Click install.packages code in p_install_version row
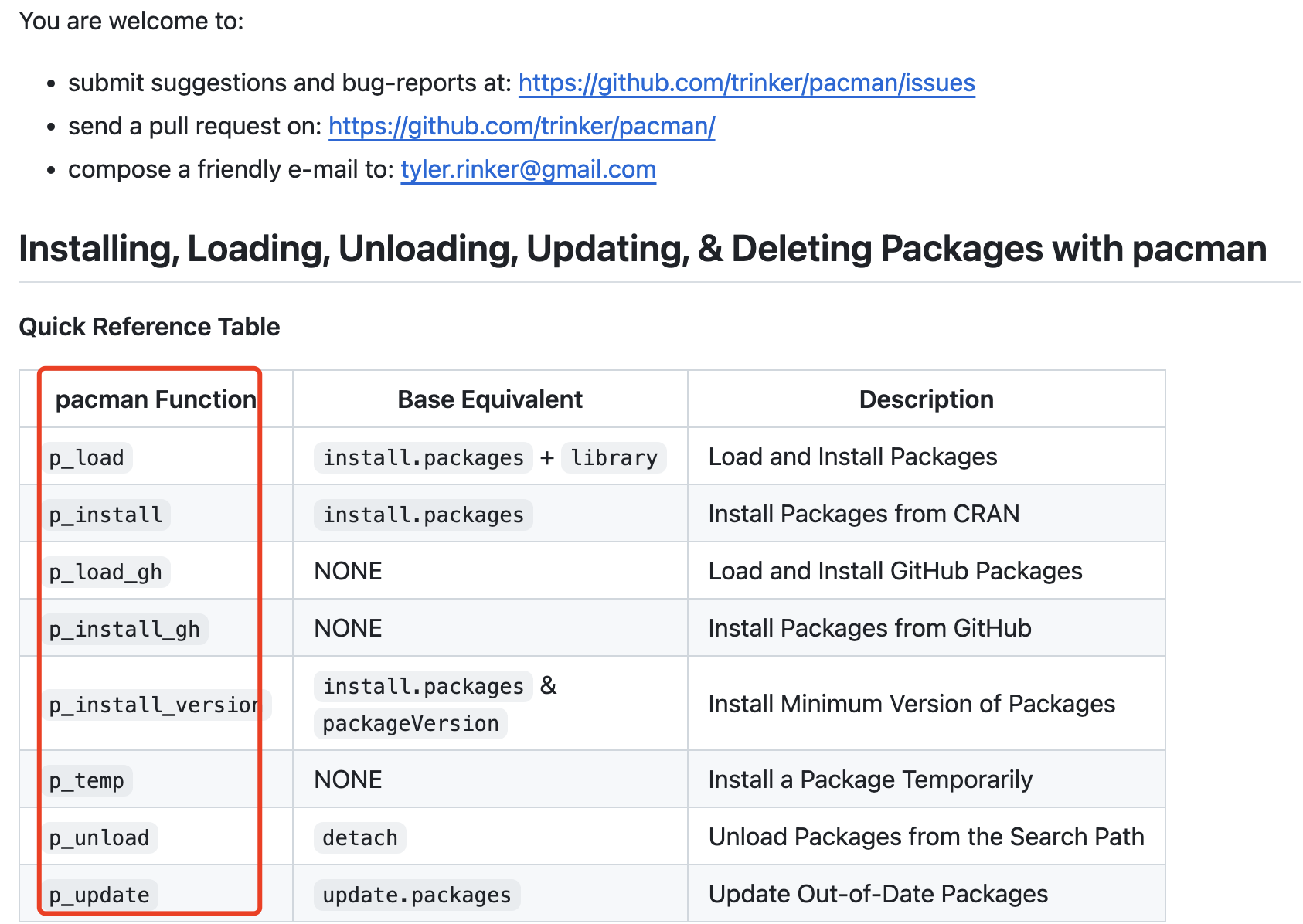The height and width of the screenshot is (924, 1303). click(424, 686)
